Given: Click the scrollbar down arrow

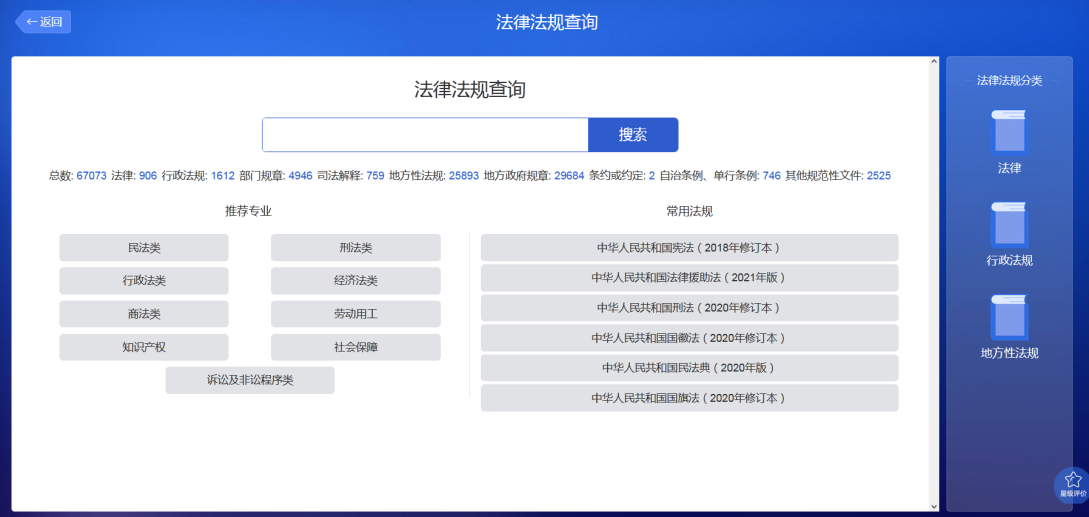Looking at the screenshot, I should click(934, 505).
